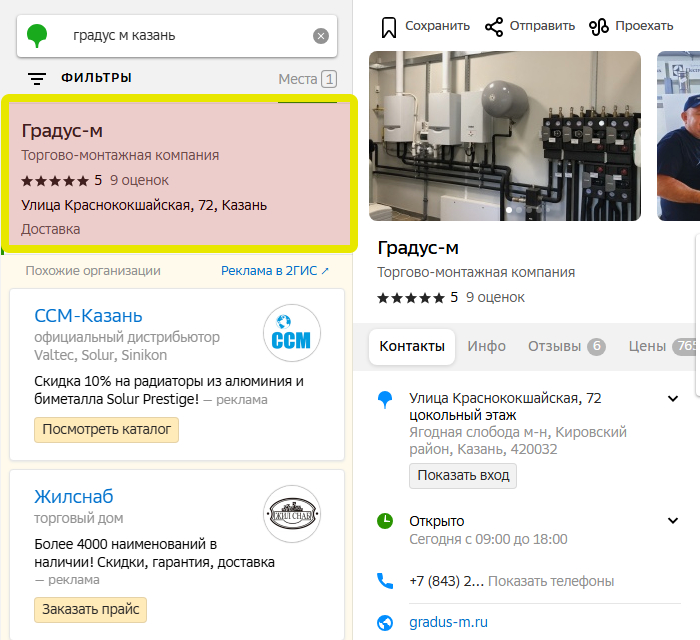
Task: Click 'Показать телефоны' link
Action: [551, 581]
